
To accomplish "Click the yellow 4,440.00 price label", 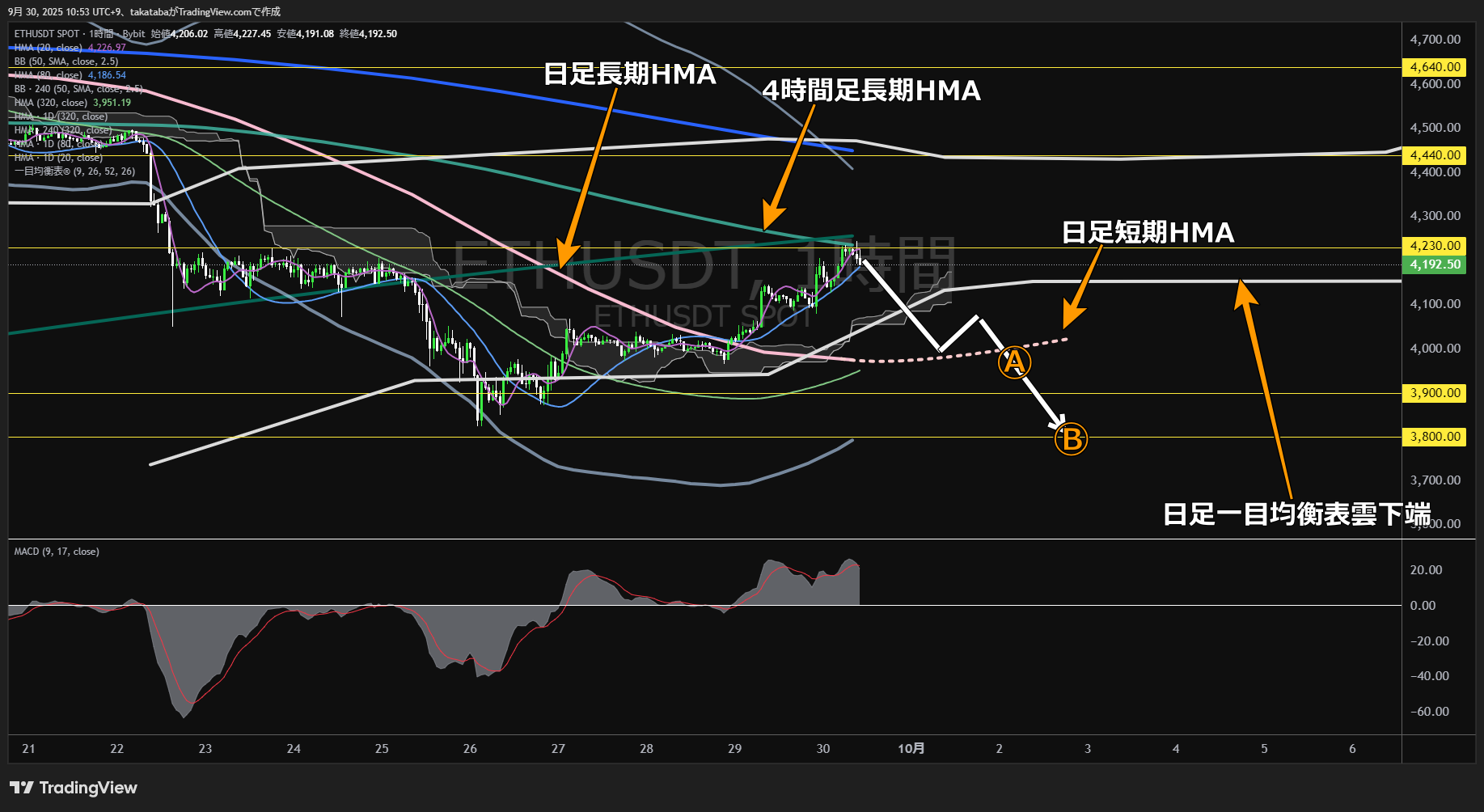I will [x=1434, y=155].
